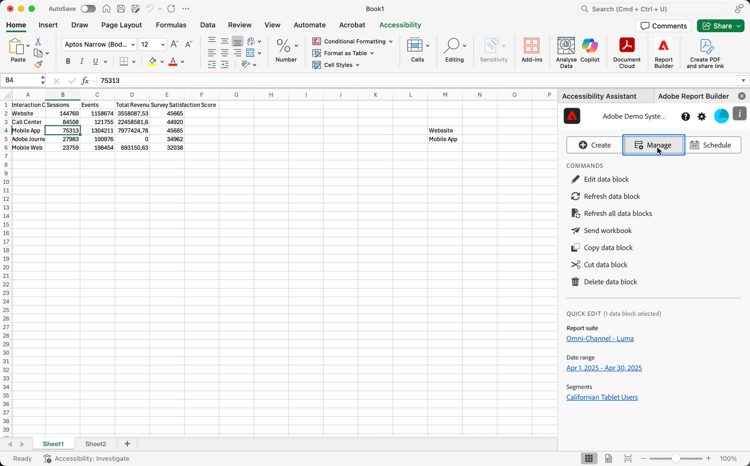
Task: Switch to Page Layout view icon
Action: (608, 458)
